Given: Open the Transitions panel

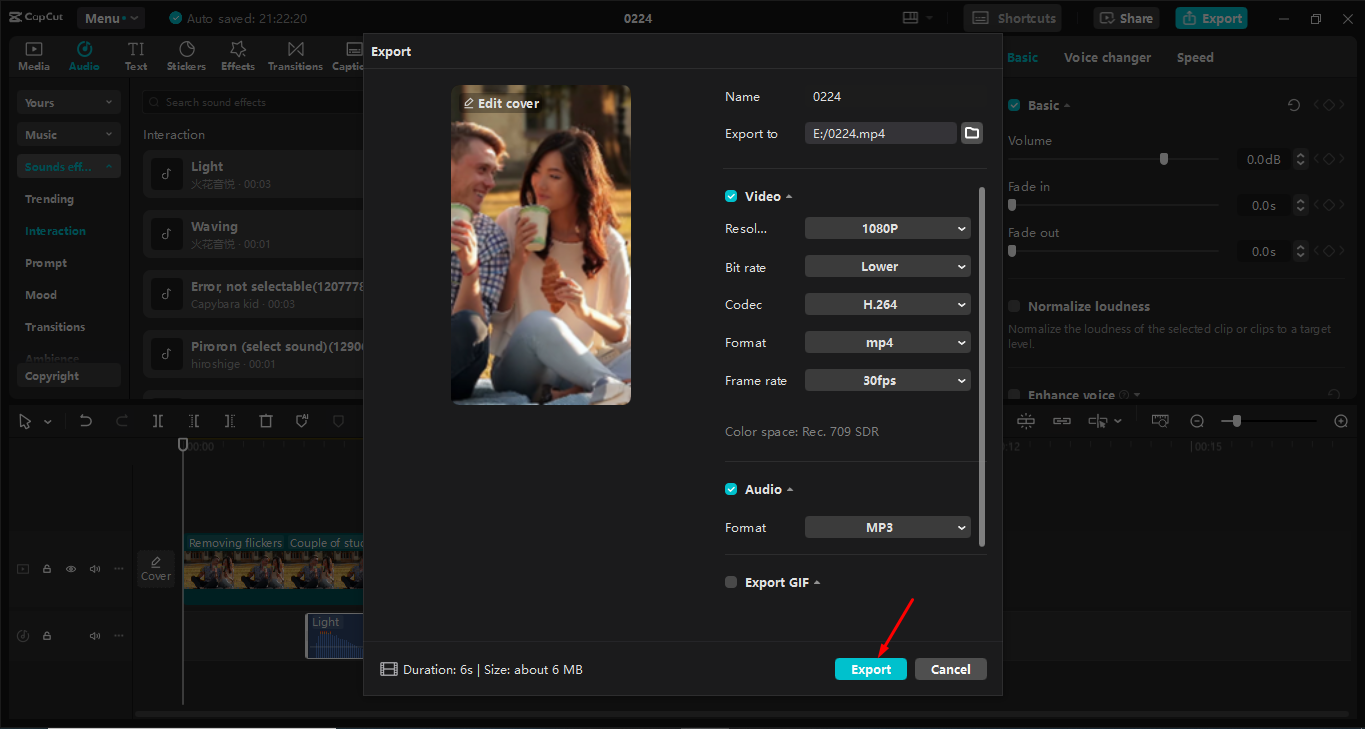Looking at the screenshot, I should point(295,56).
